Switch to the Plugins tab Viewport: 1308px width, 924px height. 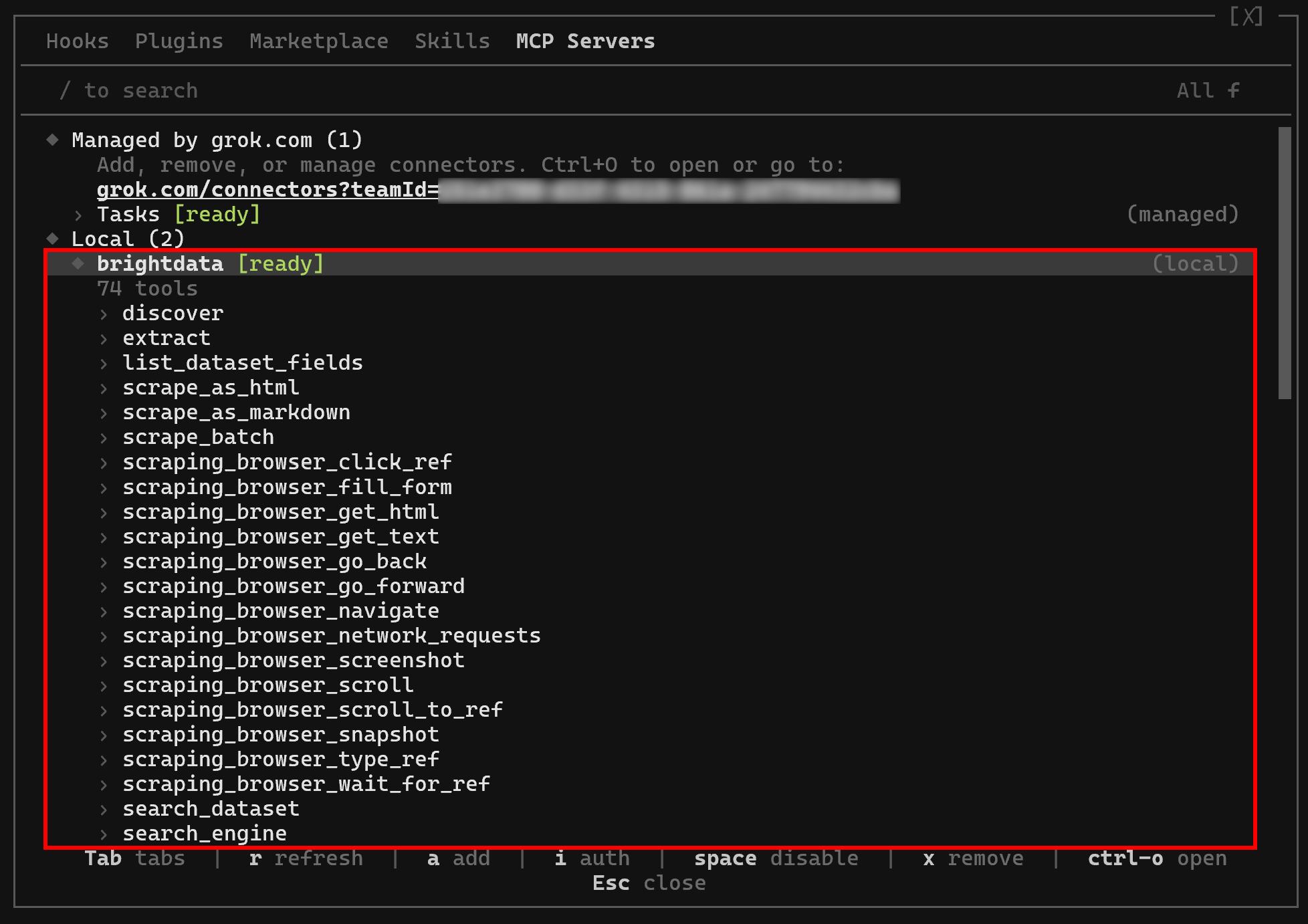click(179, 41)
